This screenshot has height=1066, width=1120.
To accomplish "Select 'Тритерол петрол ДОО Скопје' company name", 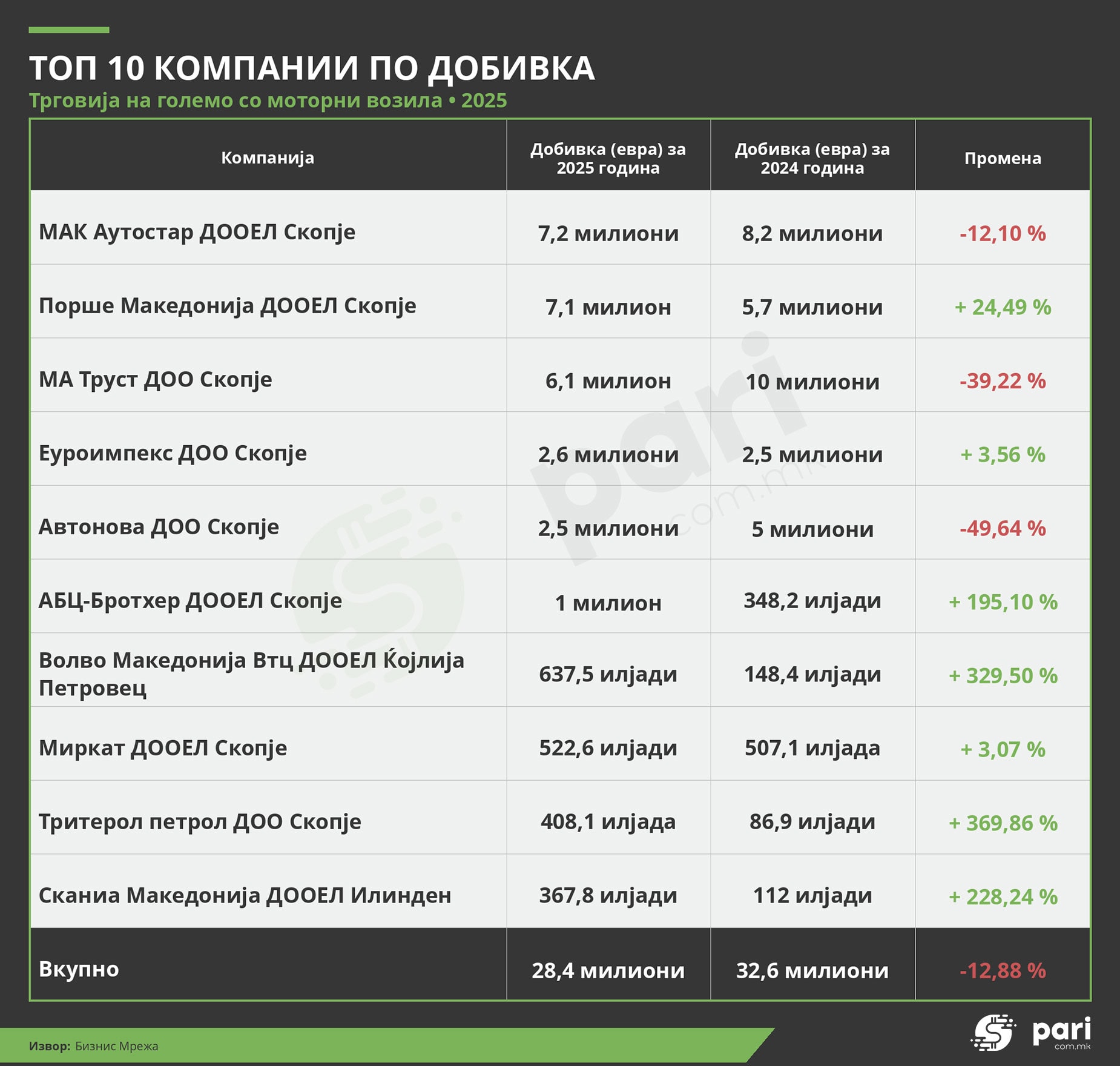I will click(200, 822).
